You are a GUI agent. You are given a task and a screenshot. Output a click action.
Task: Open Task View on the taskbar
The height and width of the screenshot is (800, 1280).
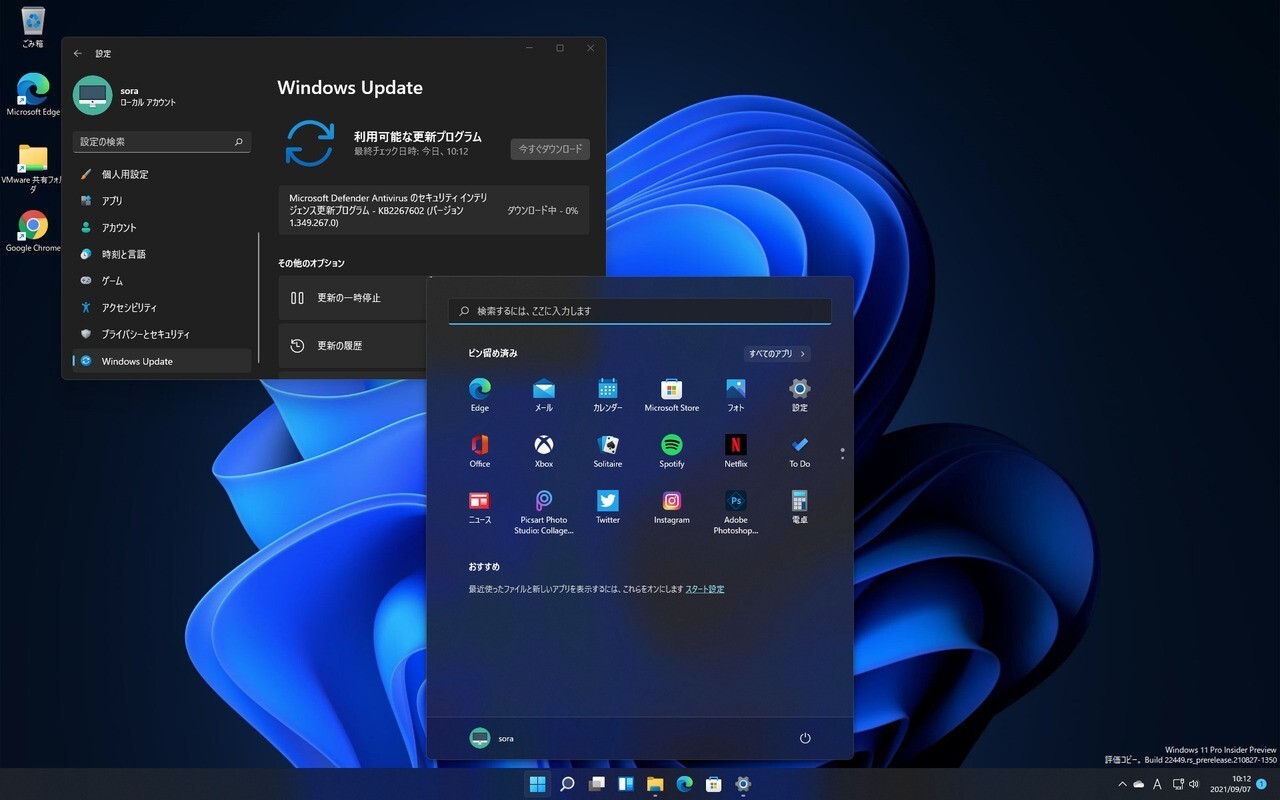click(596, 784)
